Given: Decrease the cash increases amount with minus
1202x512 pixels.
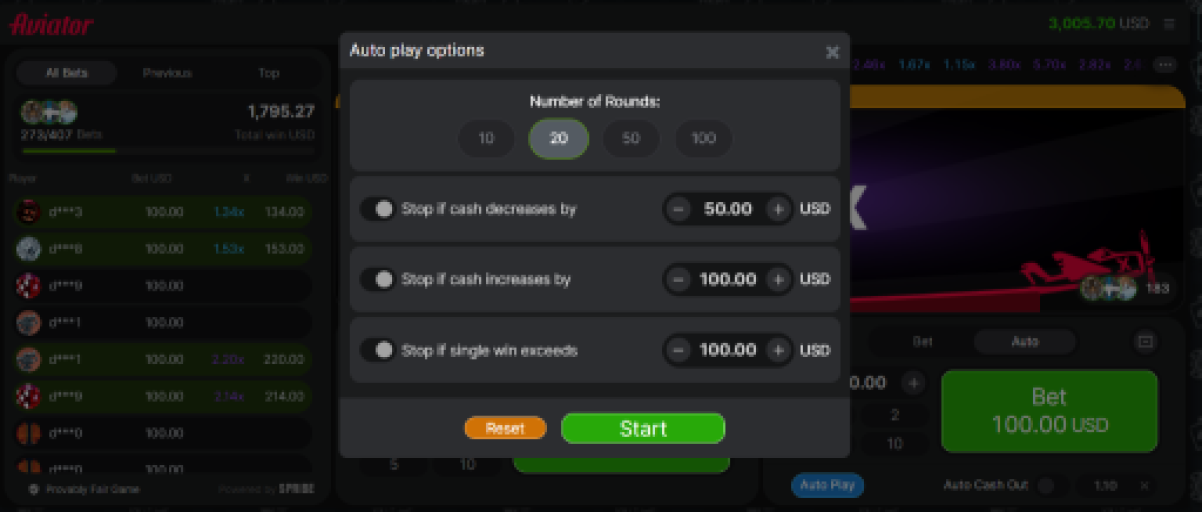Looking at the screenshot, I should 678,279.
